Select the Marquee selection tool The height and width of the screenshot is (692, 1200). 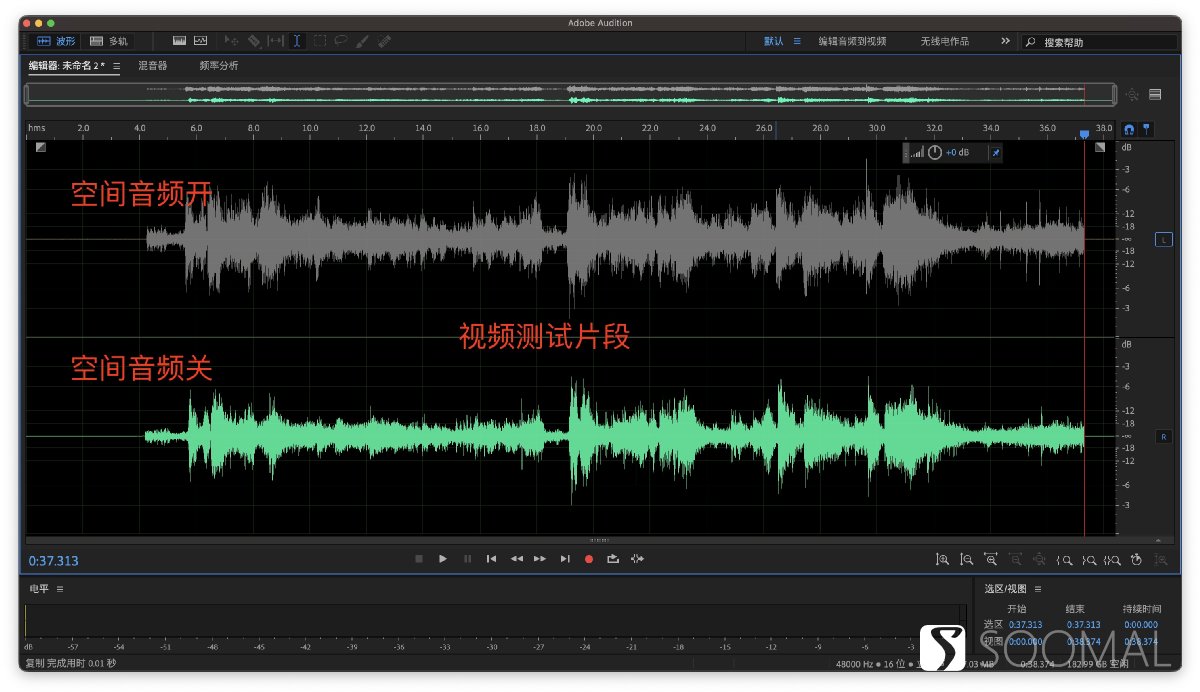coord(319,41)
